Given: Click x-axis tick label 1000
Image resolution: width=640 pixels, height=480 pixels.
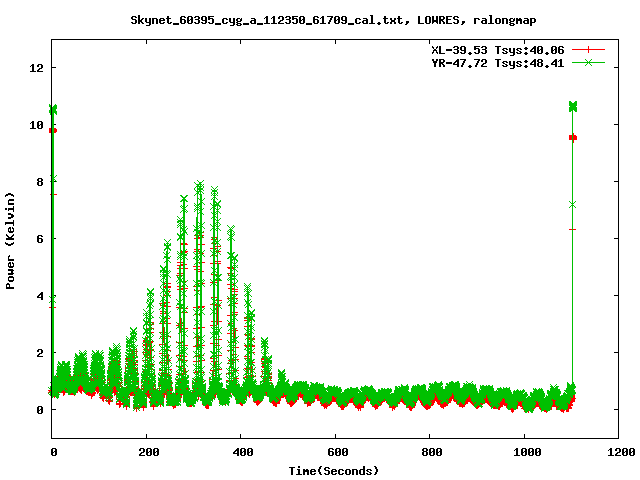Looking at the screenshot, I should (527, 452).
